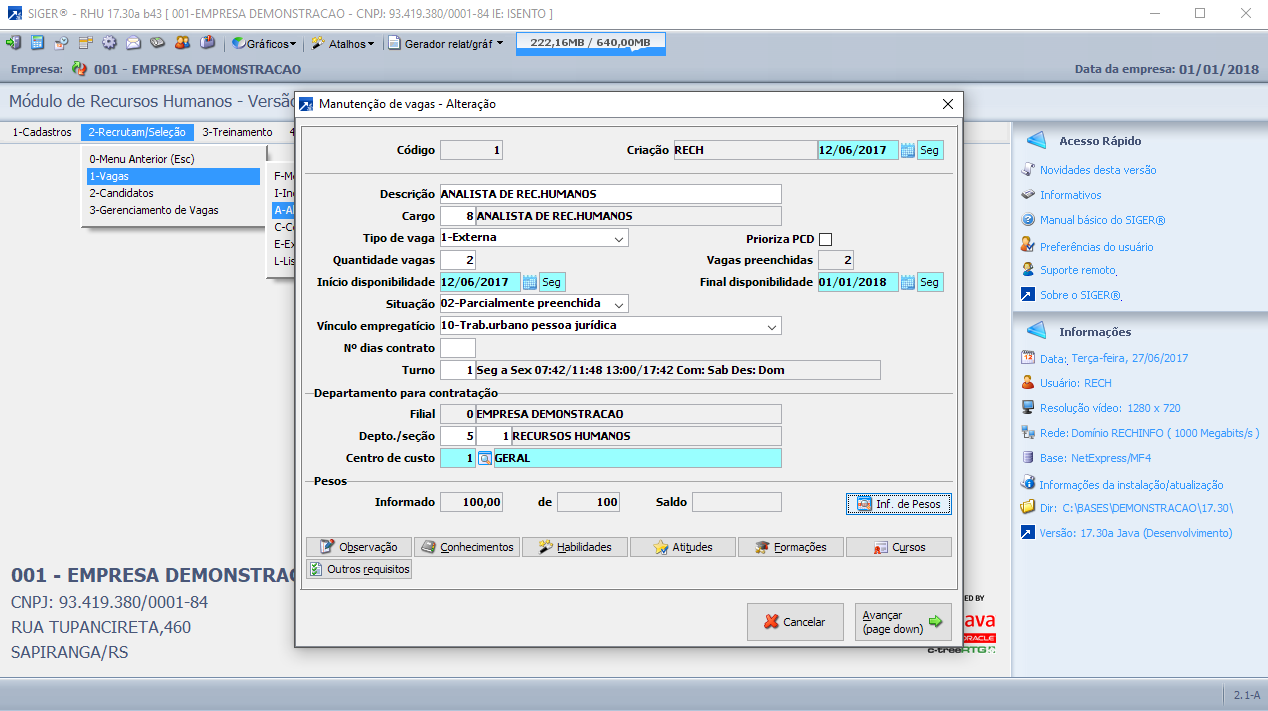
Task: Open the calculator toolbar icon
Action: point(37,43)
